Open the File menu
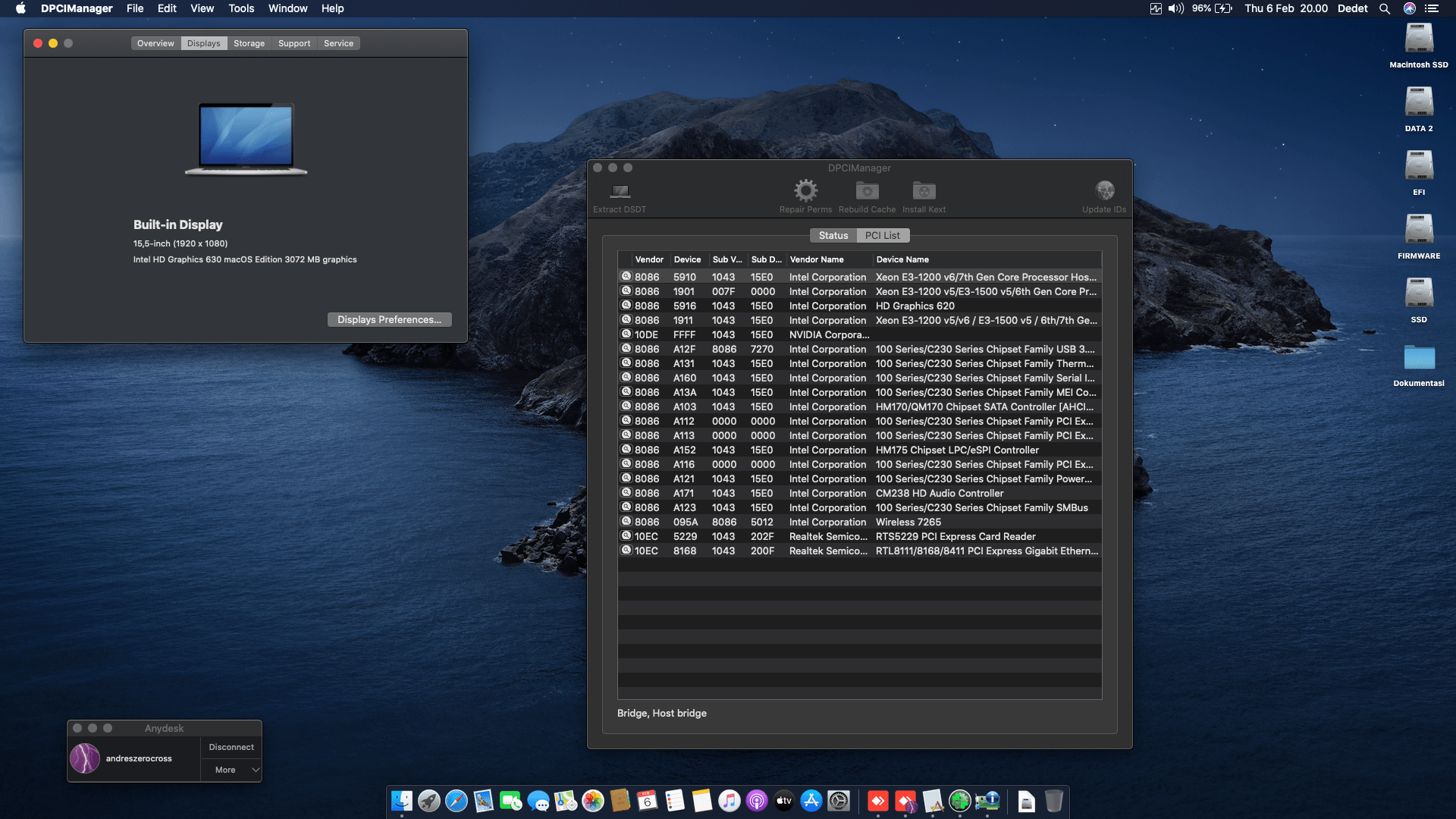This screenshot has width=1456, height=819. coord(135,8)
